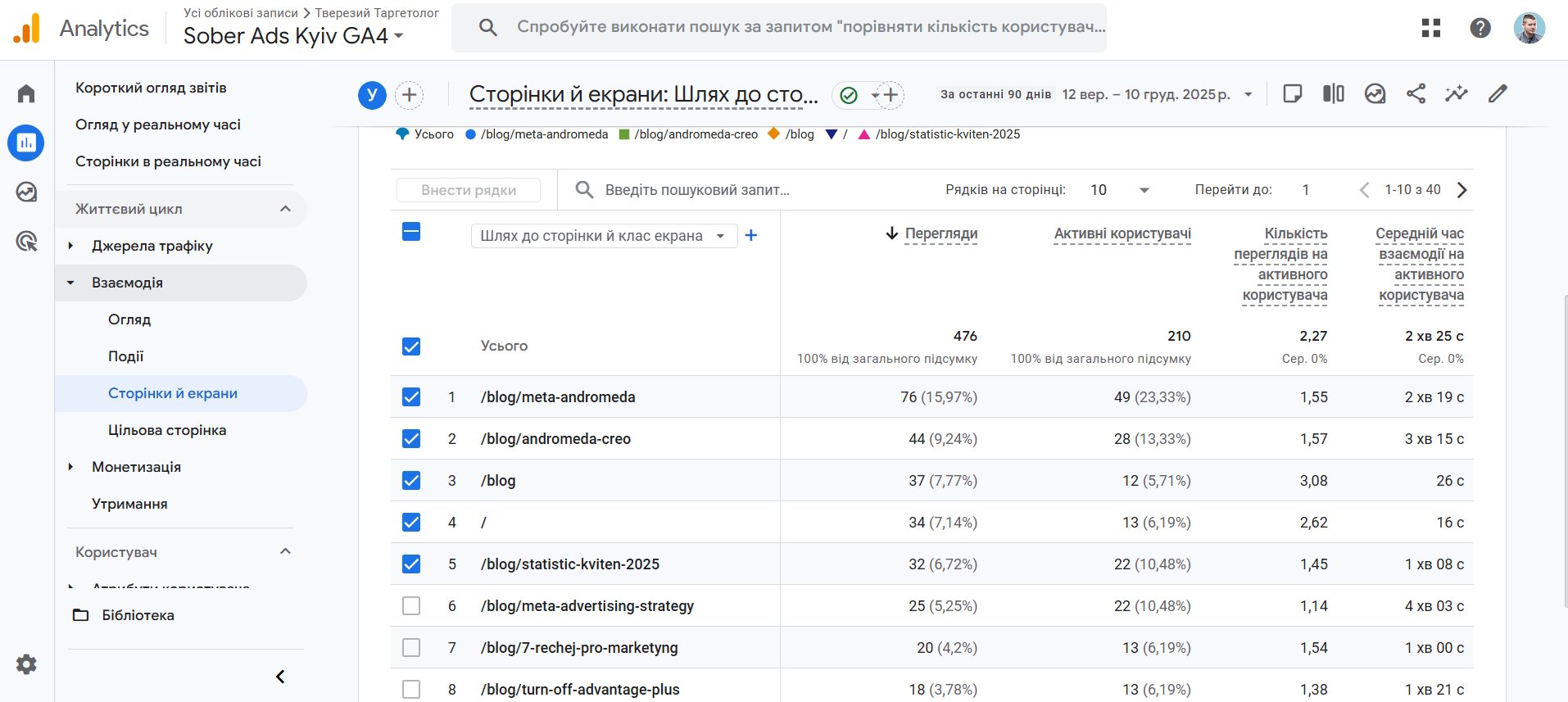Viewport: 1568px width, 702px height.
Task: Open the Google apps grid icon
Action: [1431, 28]
